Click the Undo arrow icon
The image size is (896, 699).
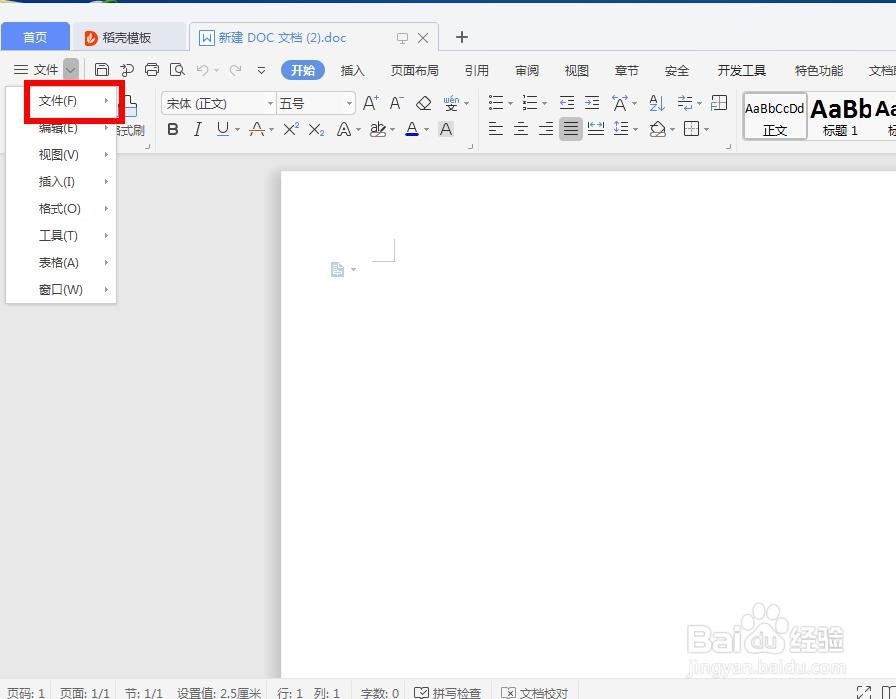point(202,70)
